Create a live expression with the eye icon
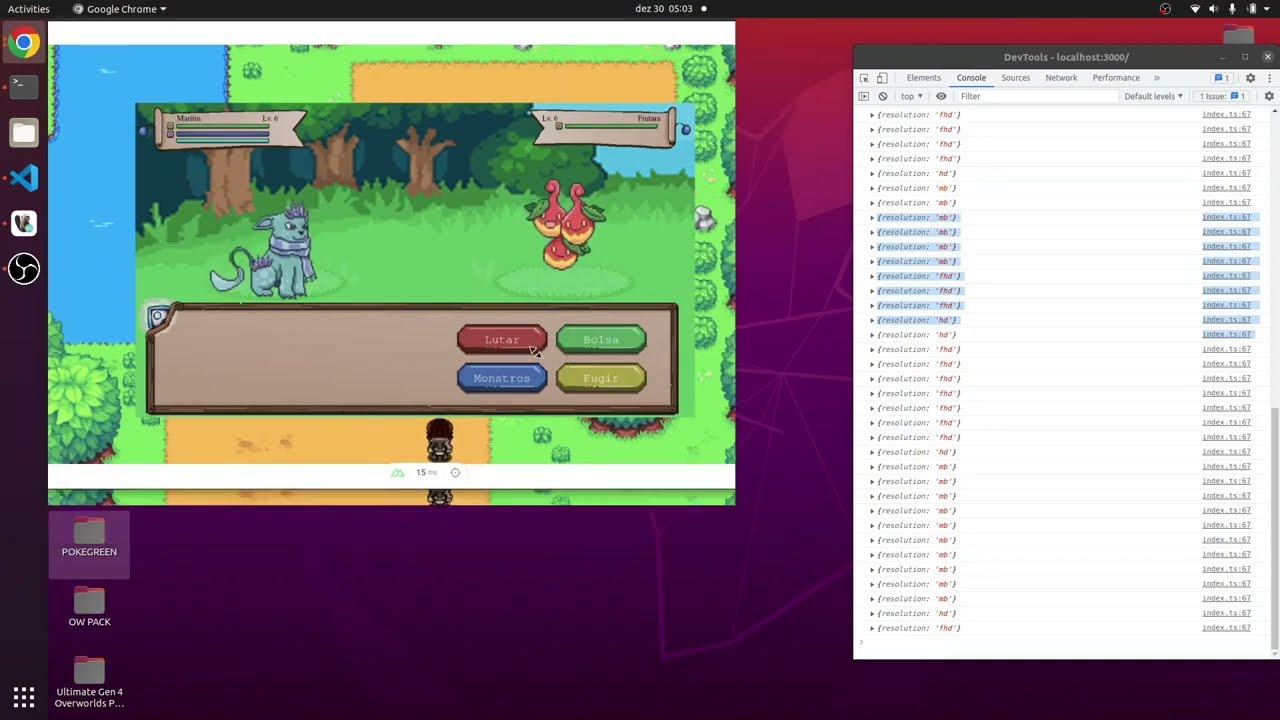The height and width of the screenshot is (720, 1280). click(941, 96)
